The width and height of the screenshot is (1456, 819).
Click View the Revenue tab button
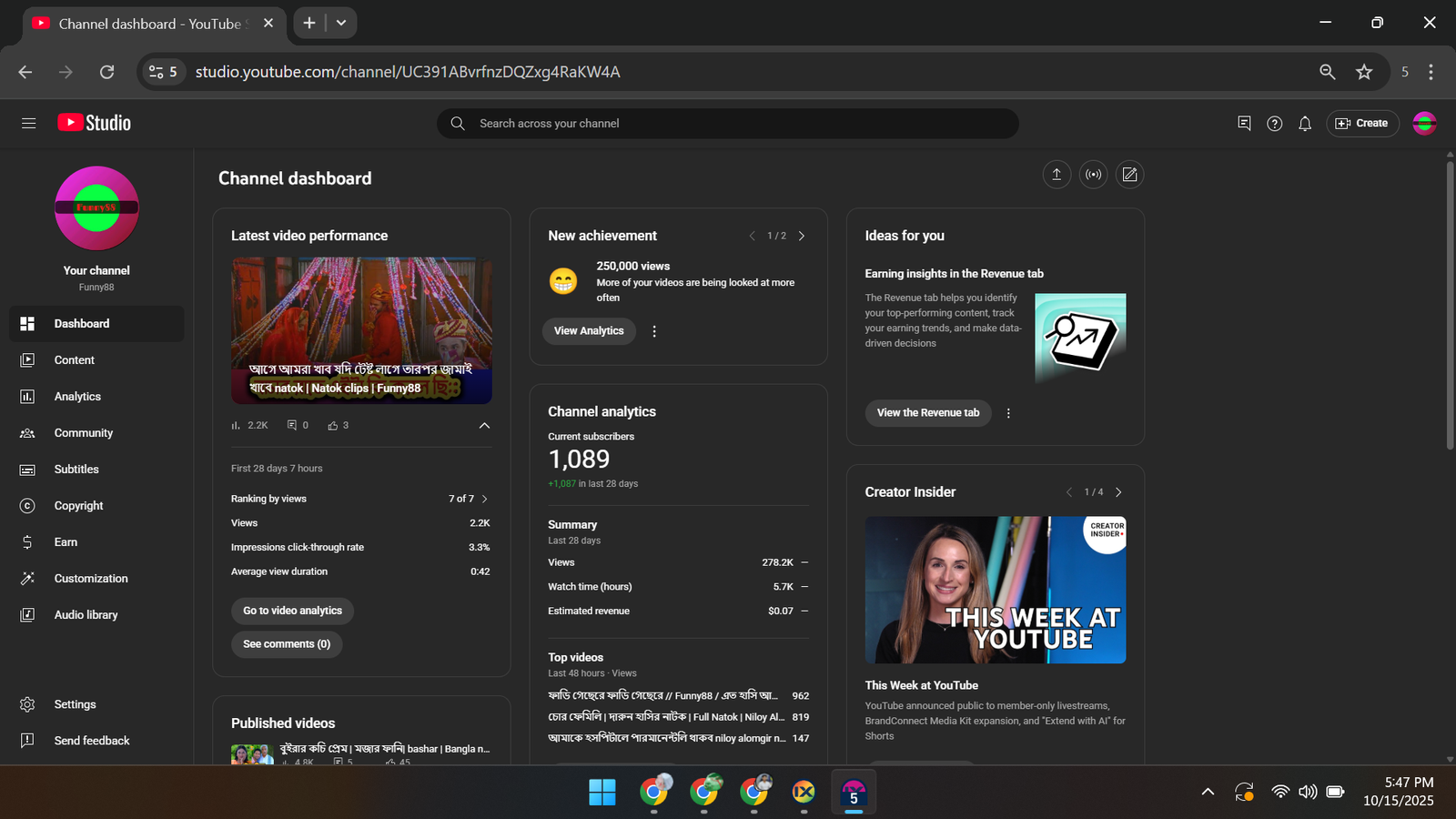[927, 413]
